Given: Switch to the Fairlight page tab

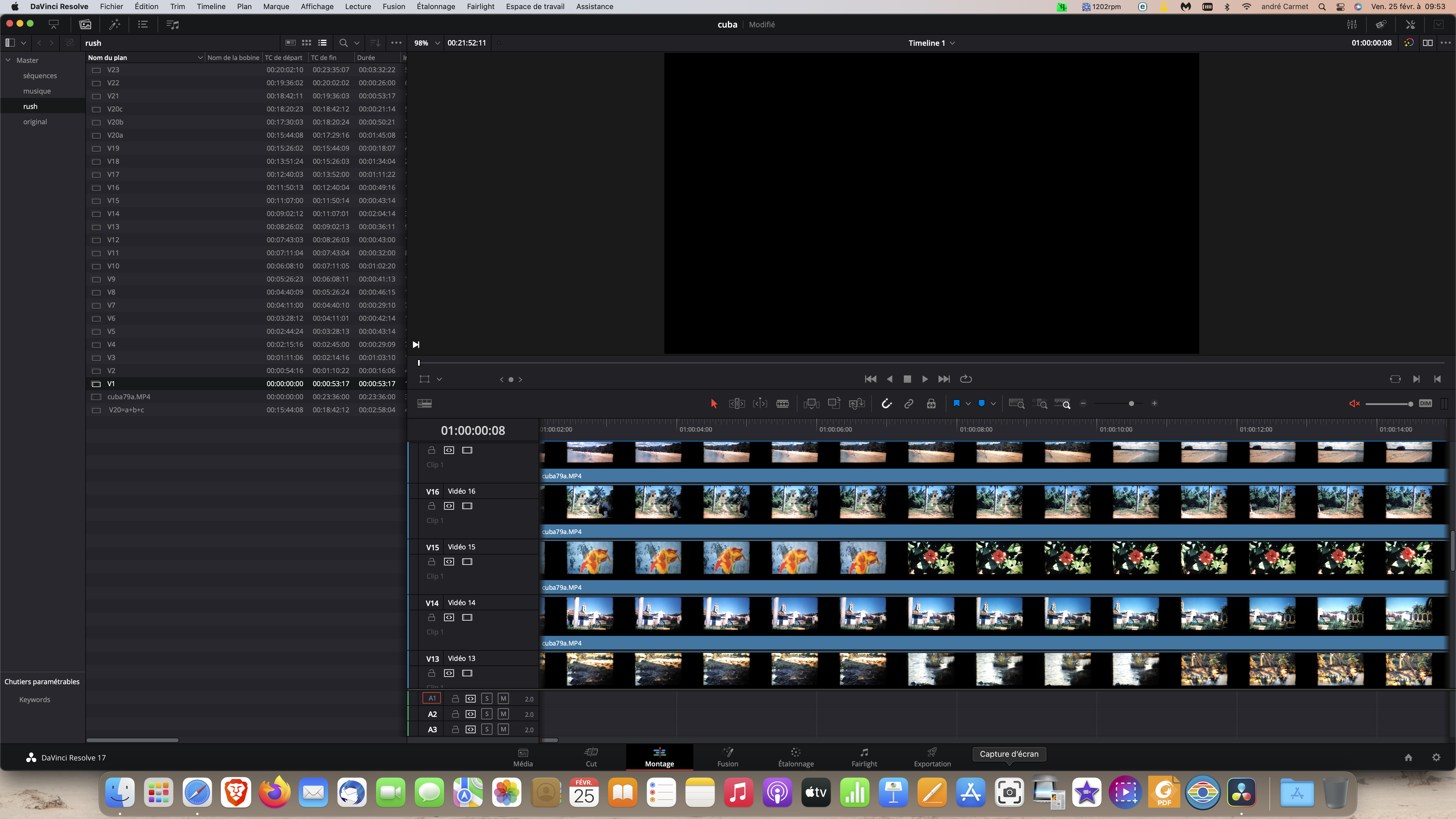Looking at the screenshot, I should pos(864,757).
